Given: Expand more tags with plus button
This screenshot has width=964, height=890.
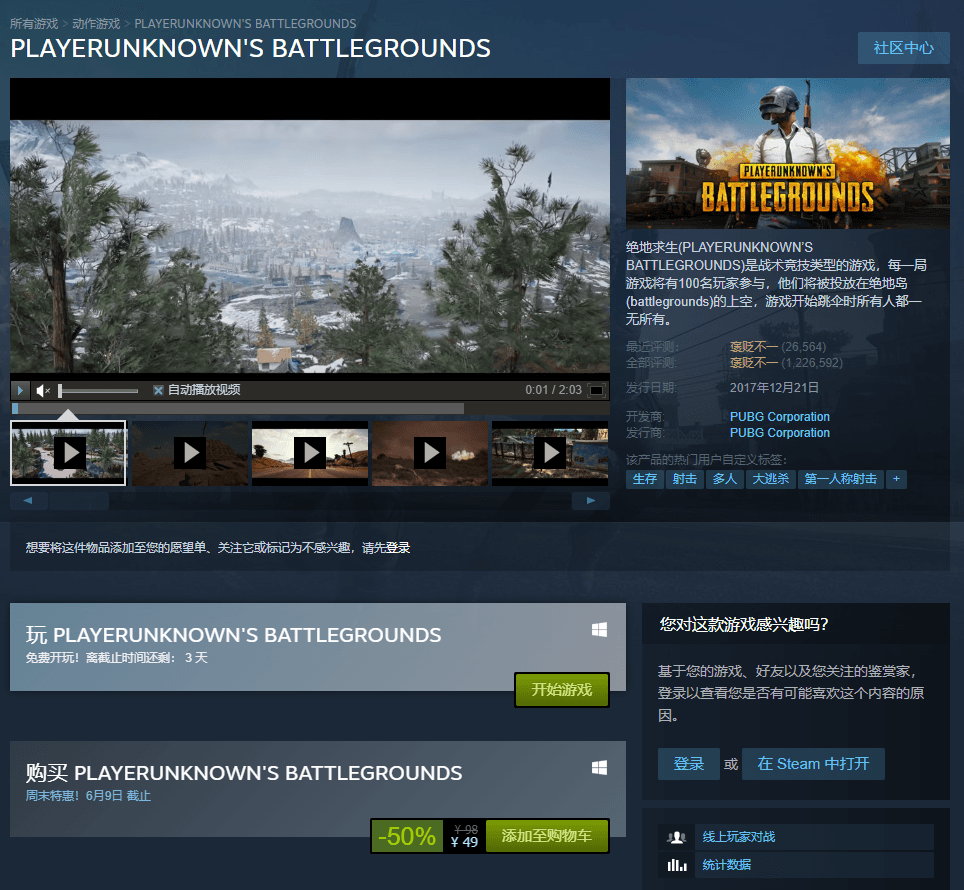Looking at the screenshot, I should click(896, 479).
